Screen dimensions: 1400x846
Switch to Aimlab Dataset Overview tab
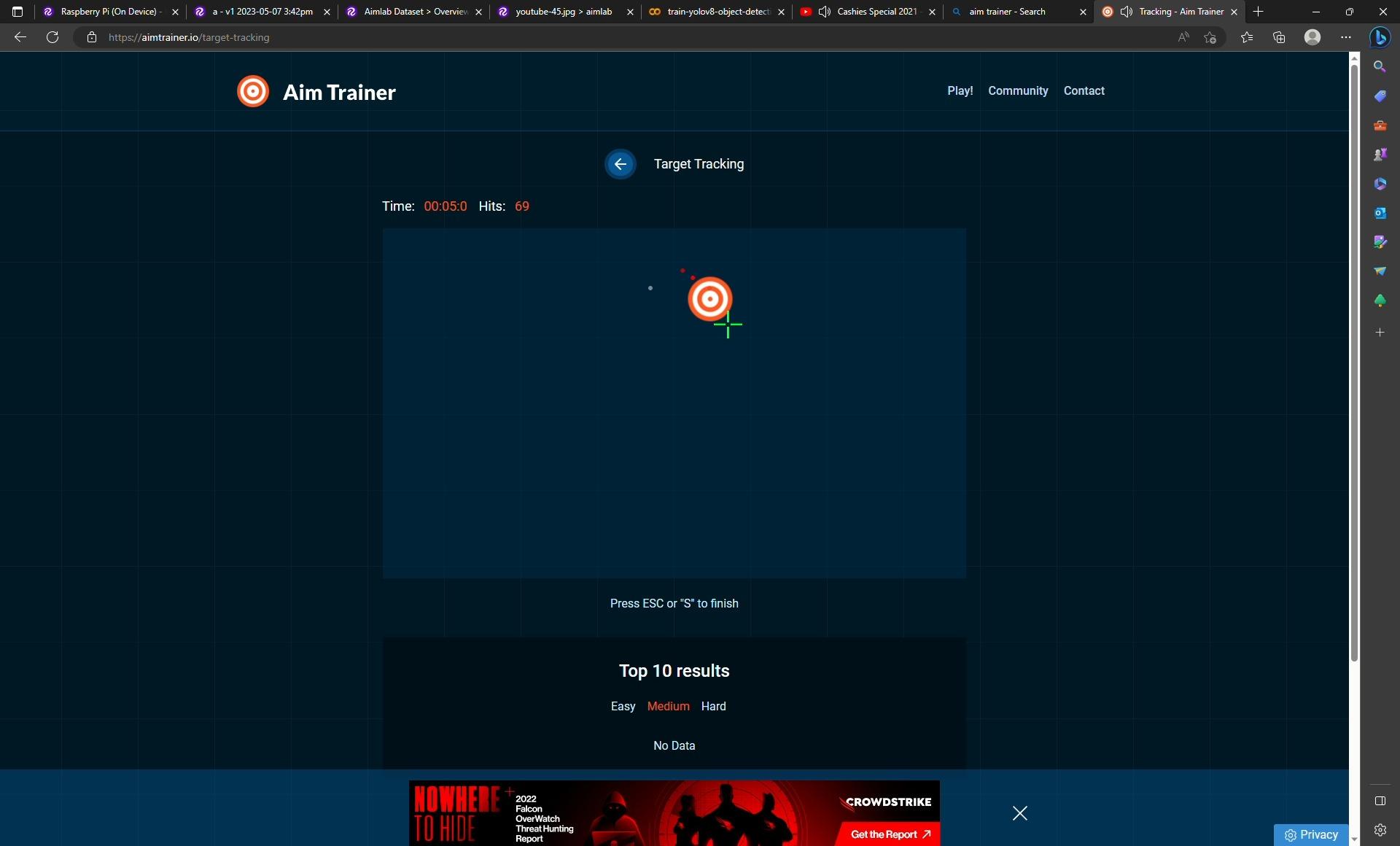pos(413,12)
